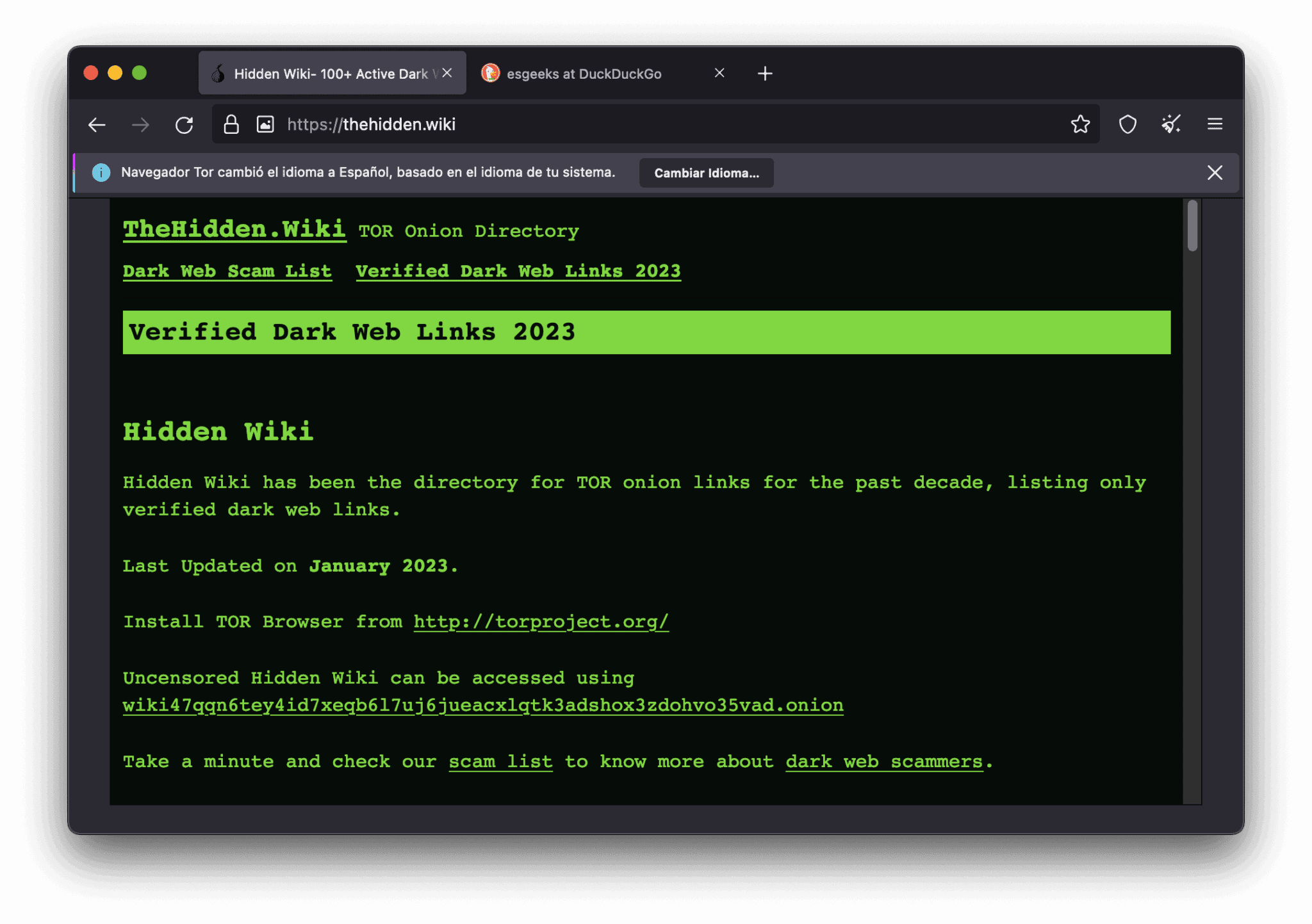Follow the torproject.org link

click(541, 622)
